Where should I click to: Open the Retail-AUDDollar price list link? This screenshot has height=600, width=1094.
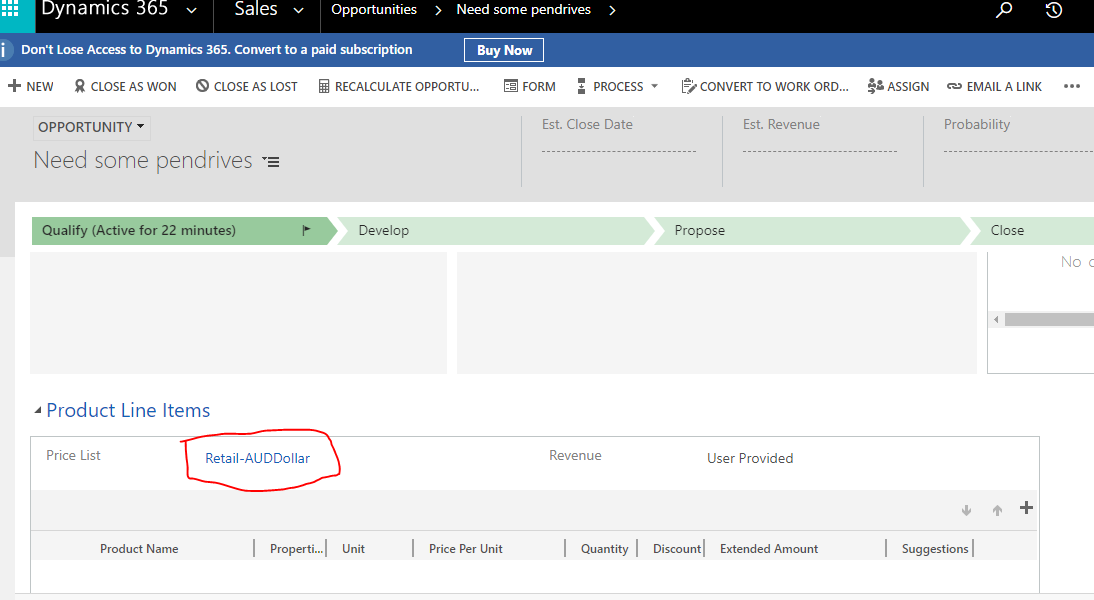click(257, 458)
